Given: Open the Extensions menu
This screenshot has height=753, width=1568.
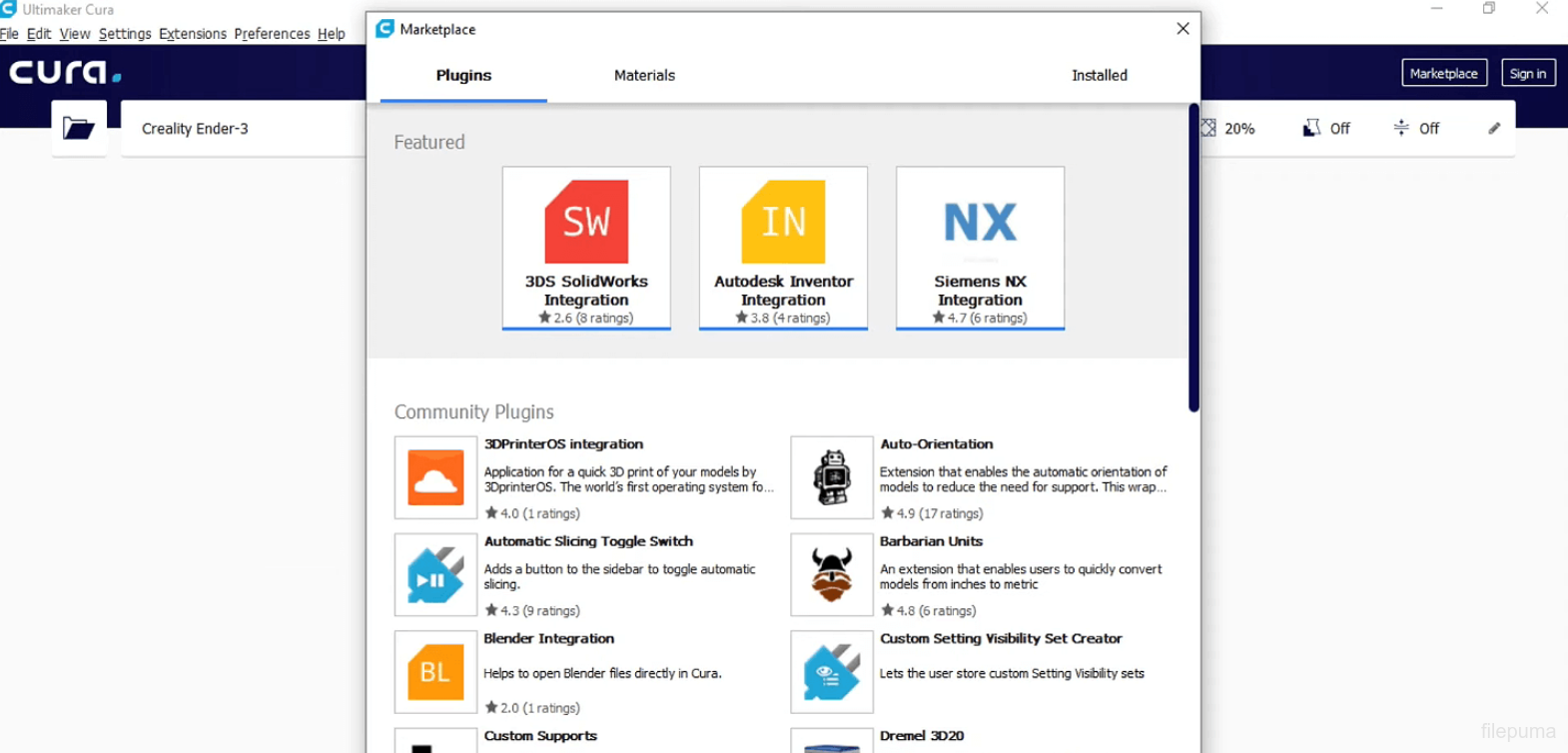Looking at the screenshot, I should [x=192, y=34].
